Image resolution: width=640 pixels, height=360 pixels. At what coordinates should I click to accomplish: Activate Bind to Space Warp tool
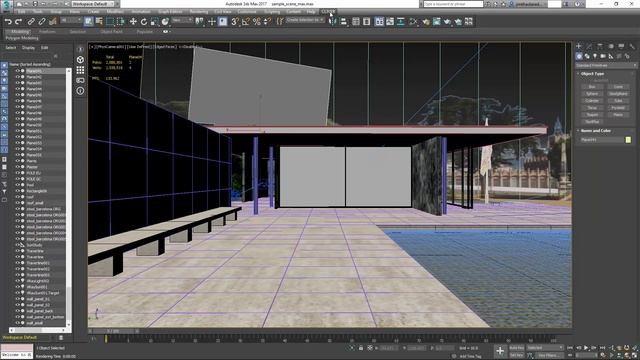click(x=52, y=21)
